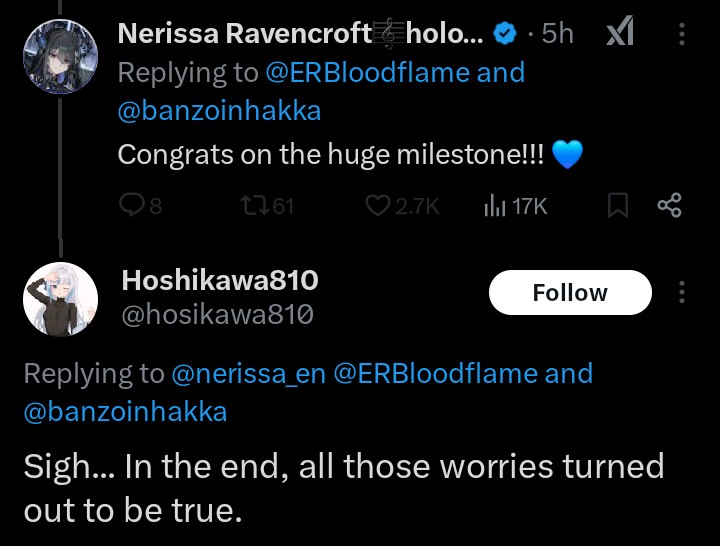View post analytics showing 17K views
Screen dimensions: 720x546
[x=495, y=206]
